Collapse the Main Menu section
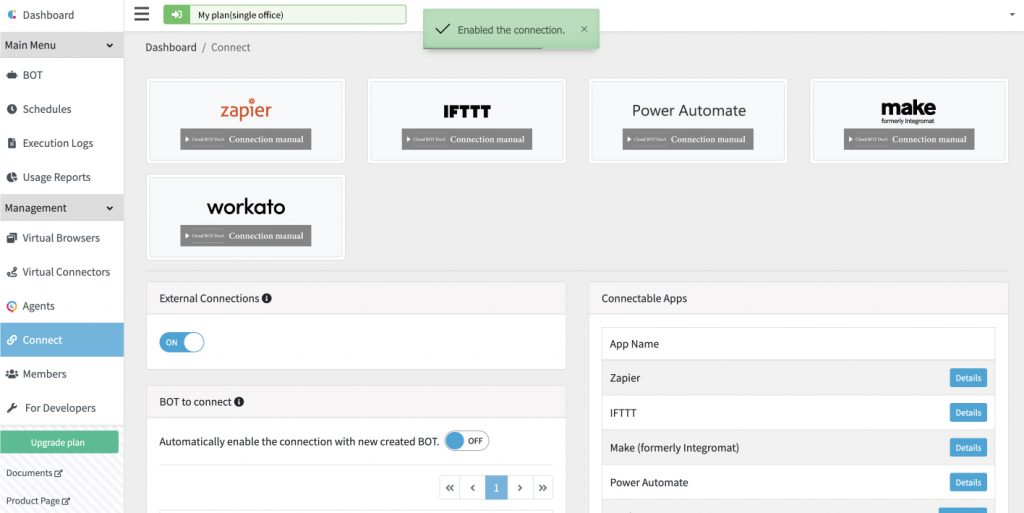Image resolution: width=1024 pixels, height=513 pixels. point(61,45)
